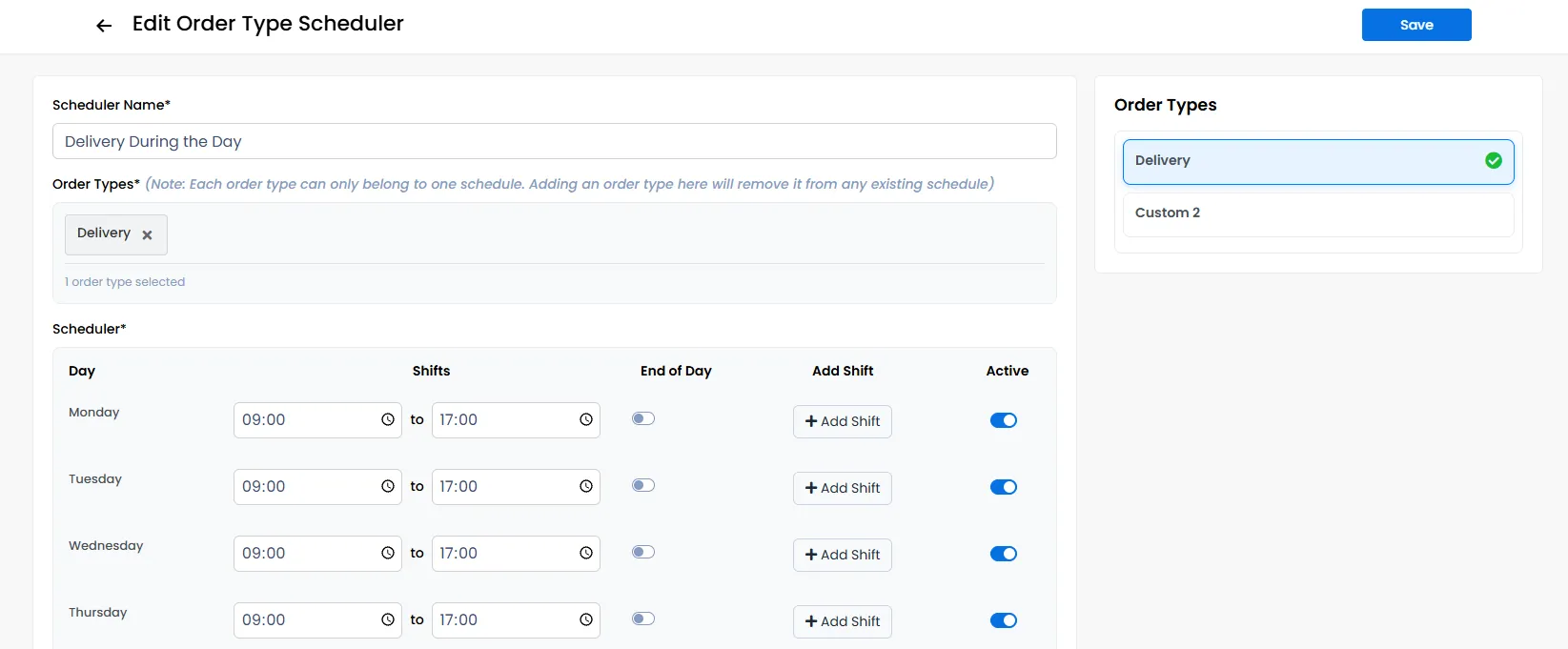This screenshot has width=1568, height=649.
Task: Edit the Scheduler Name field
Action: (554, 141)
